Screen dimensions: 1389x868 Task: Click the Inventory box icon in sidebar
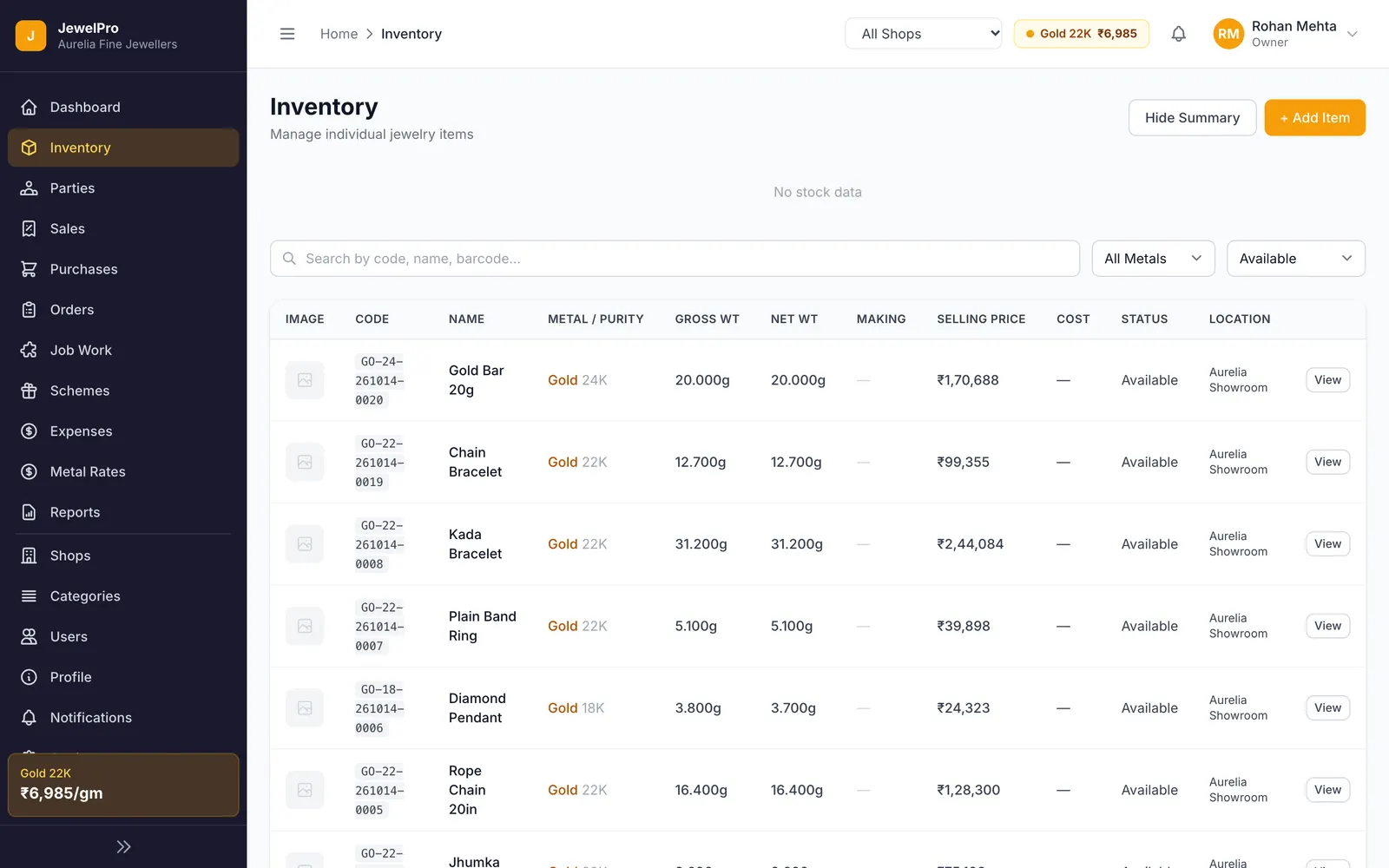click(29, 148)
